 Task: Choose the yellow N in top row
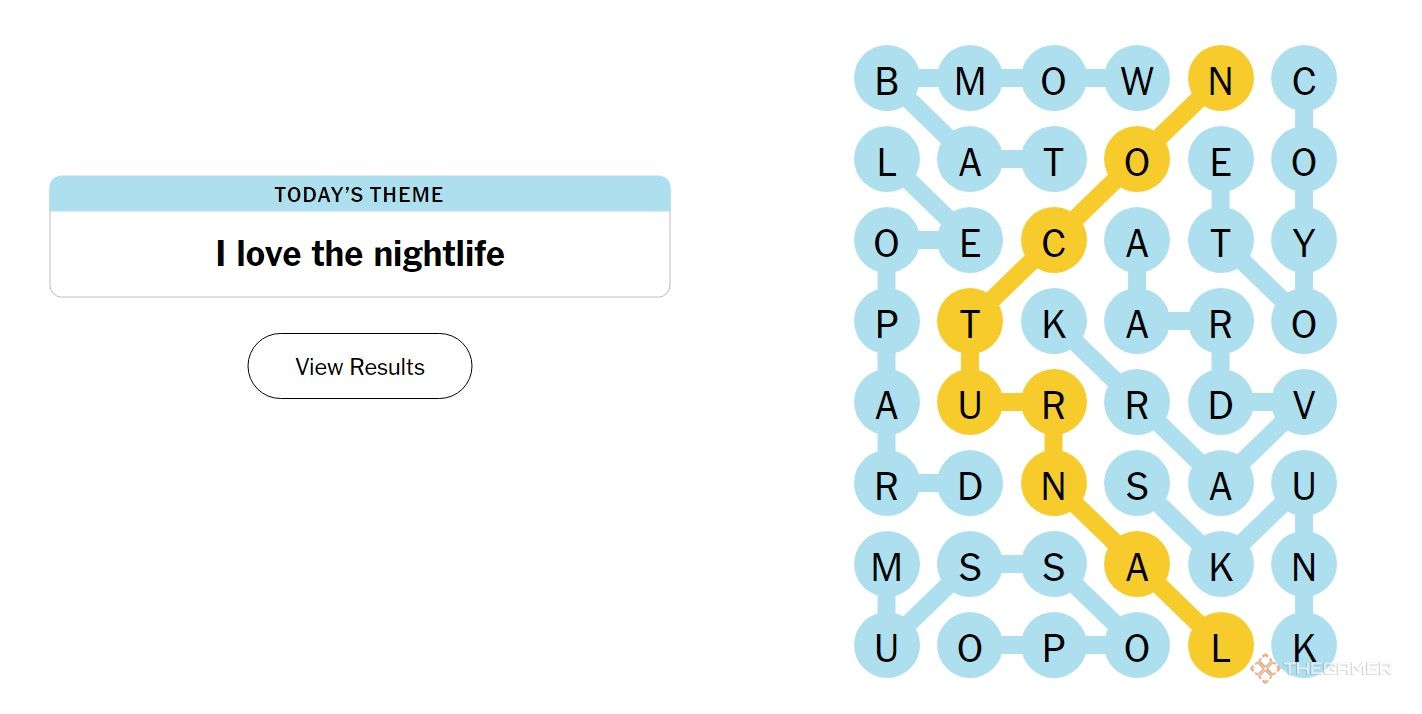[1220, 79]
